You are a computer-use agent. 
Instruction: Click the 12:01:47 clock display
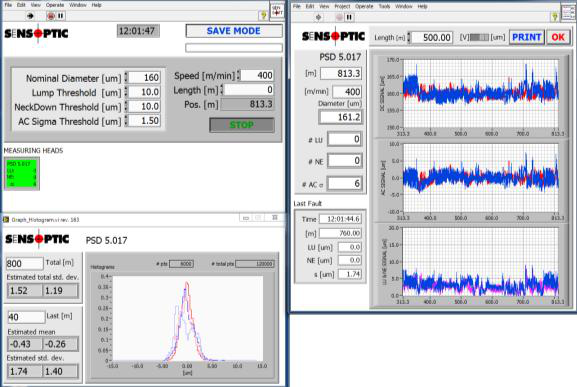[x=138, y=31]
